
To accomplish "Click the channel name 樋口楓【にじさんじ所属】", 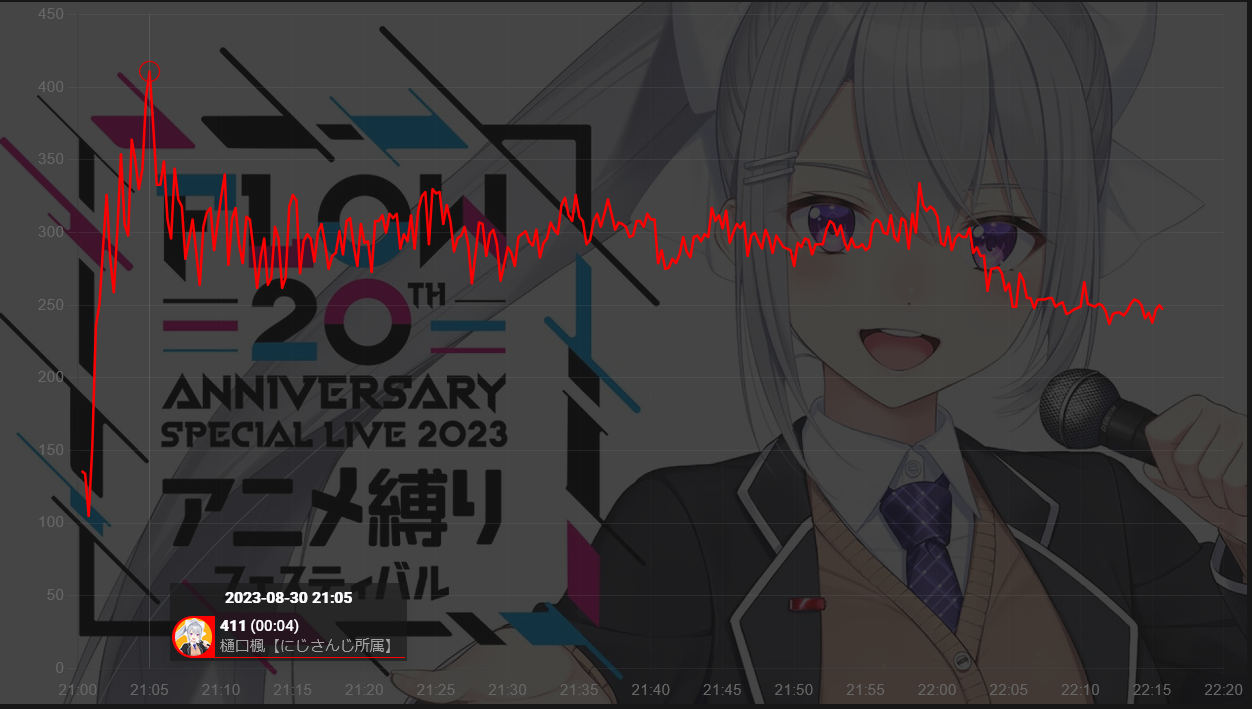I will tap(307, 647).
